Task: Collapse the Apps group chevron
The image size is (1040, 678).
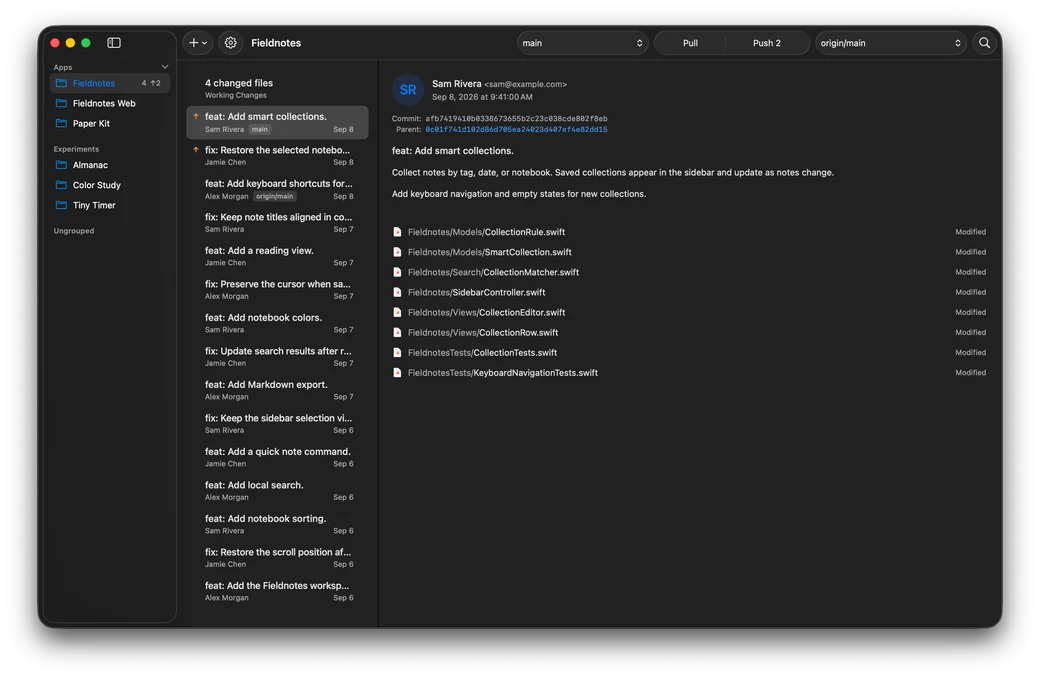Action: (164, 67)
